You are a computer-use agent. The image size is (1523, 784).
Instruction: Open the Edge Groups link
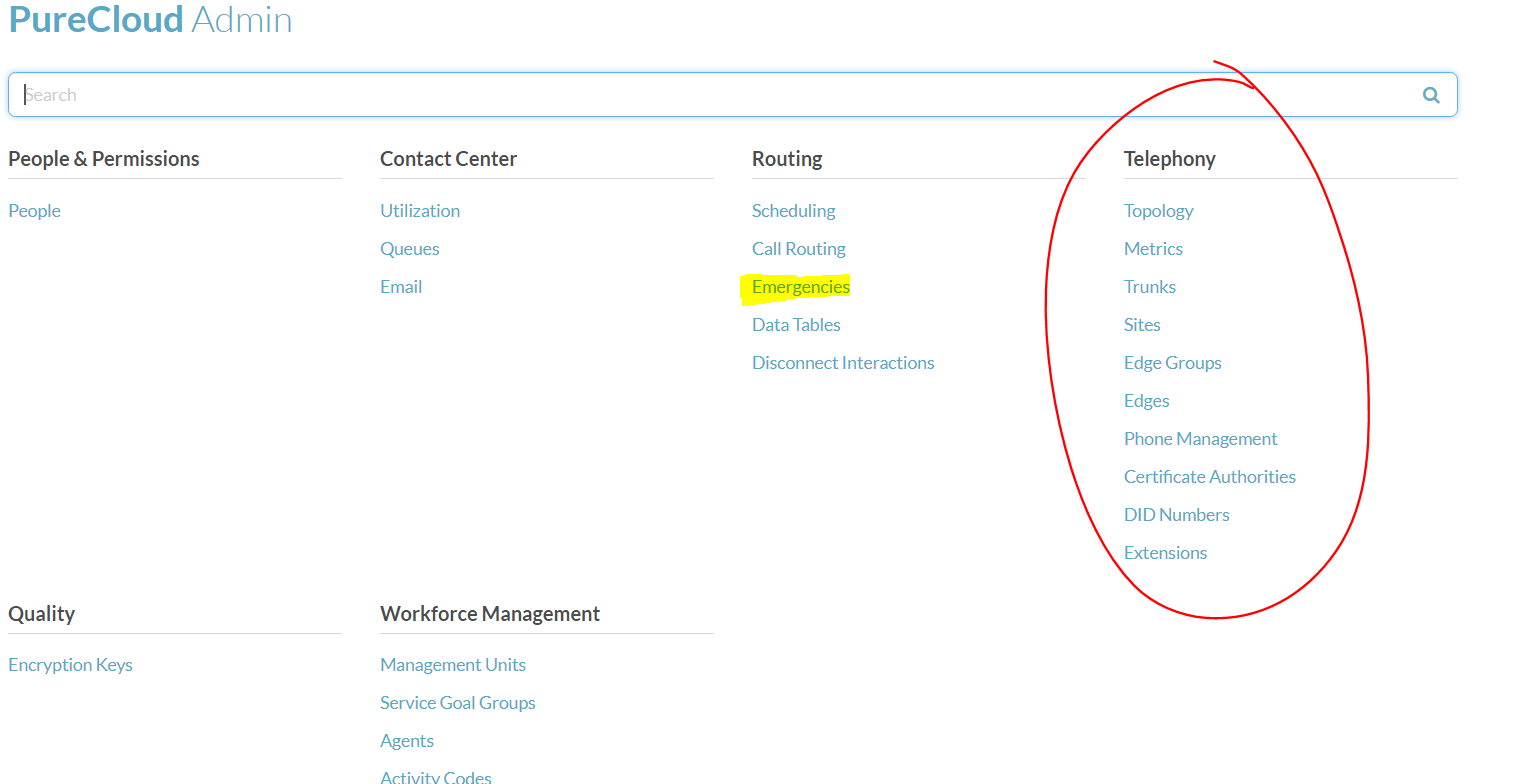click(1173, 363)
